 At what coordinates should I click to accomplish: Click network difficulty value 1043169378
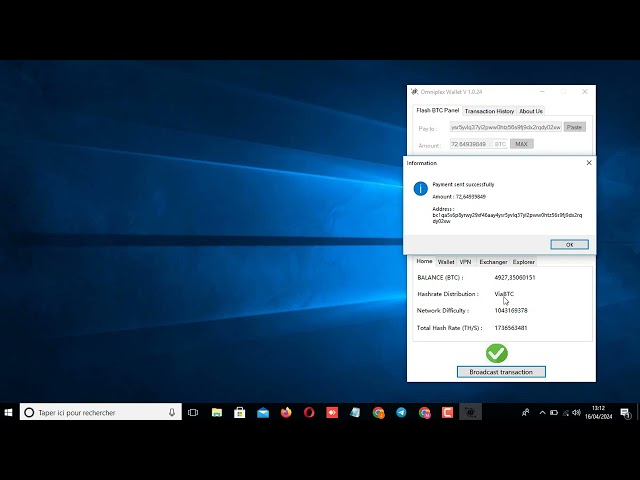(x=511, y=311)
